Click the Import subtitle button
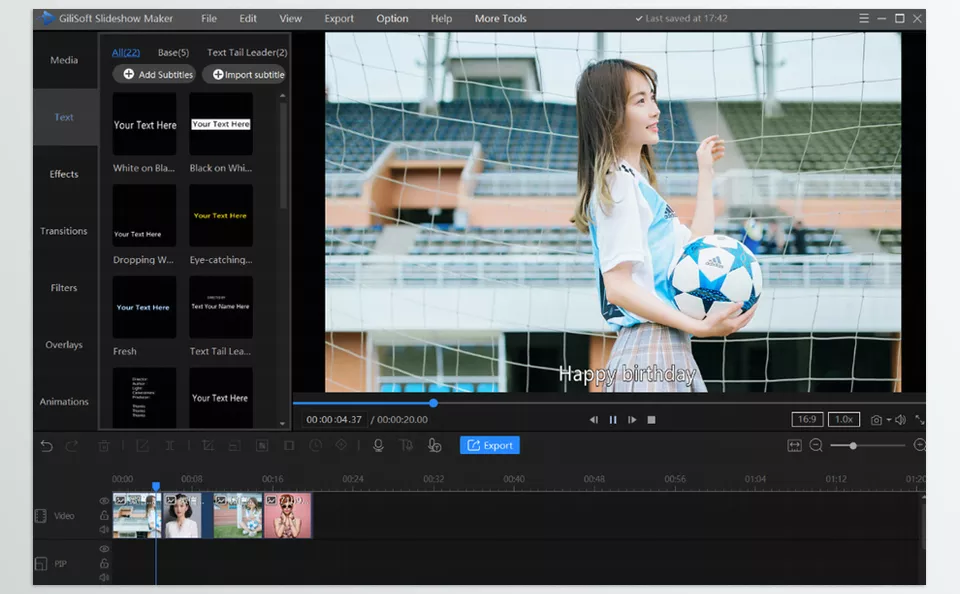The width and height of the screenshot is (960, 594). pyautogui.click(x=245, y=74)
